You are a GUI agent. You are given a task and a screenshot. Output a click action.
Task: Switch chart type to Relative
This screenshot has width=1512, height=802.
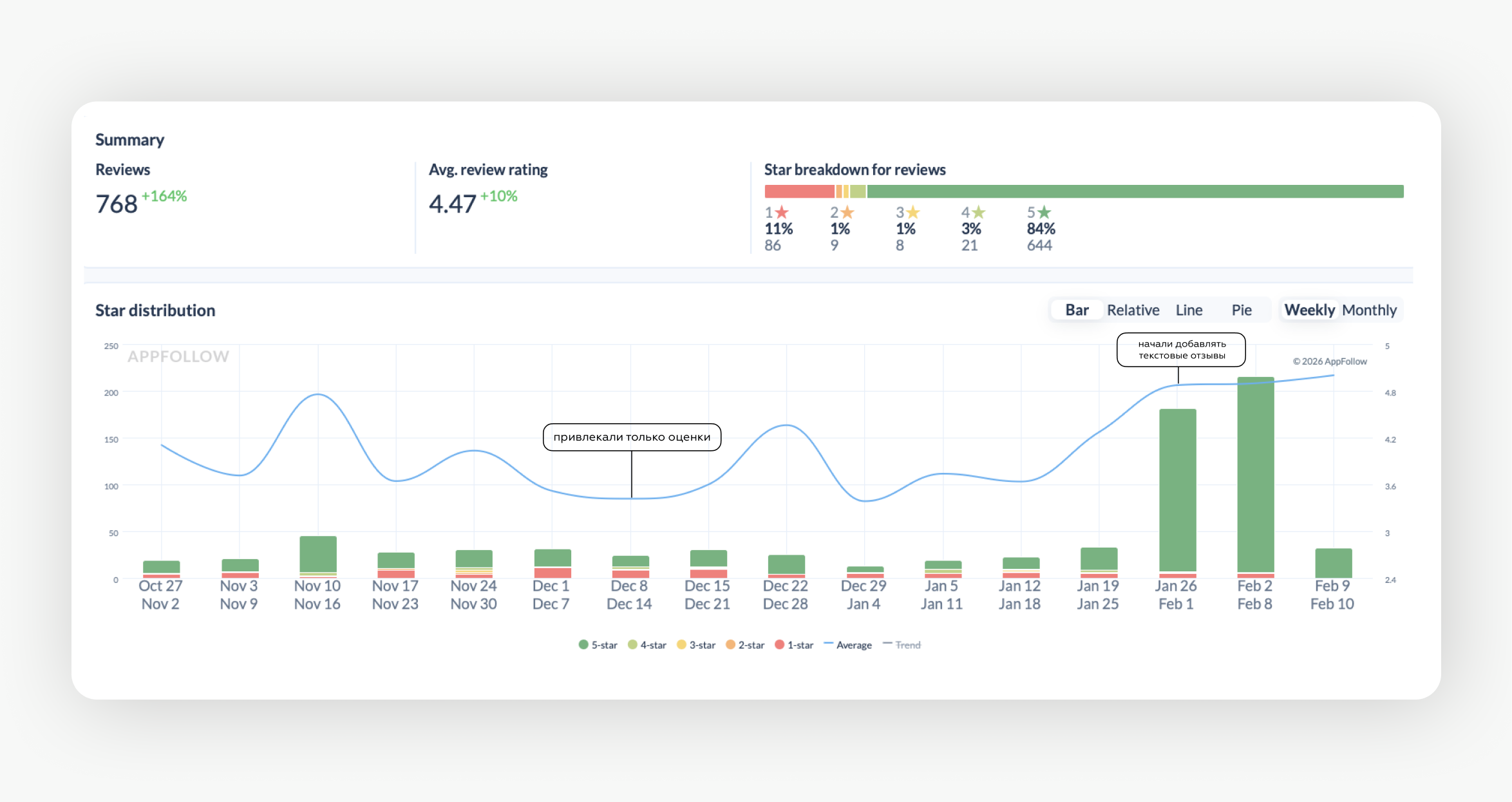[1133, 310]
